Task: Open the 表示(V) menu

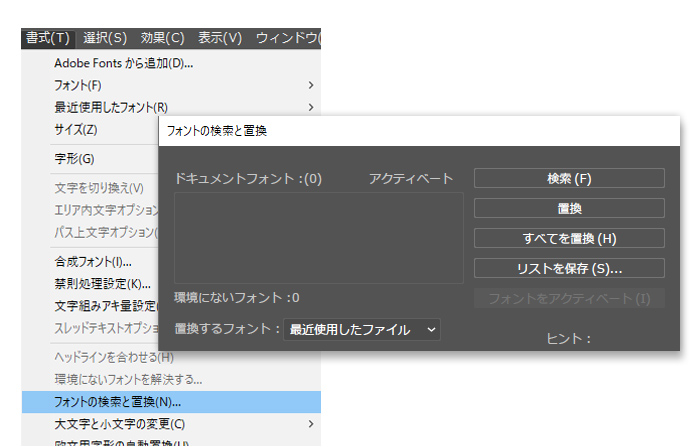Action: click(220, 38)
